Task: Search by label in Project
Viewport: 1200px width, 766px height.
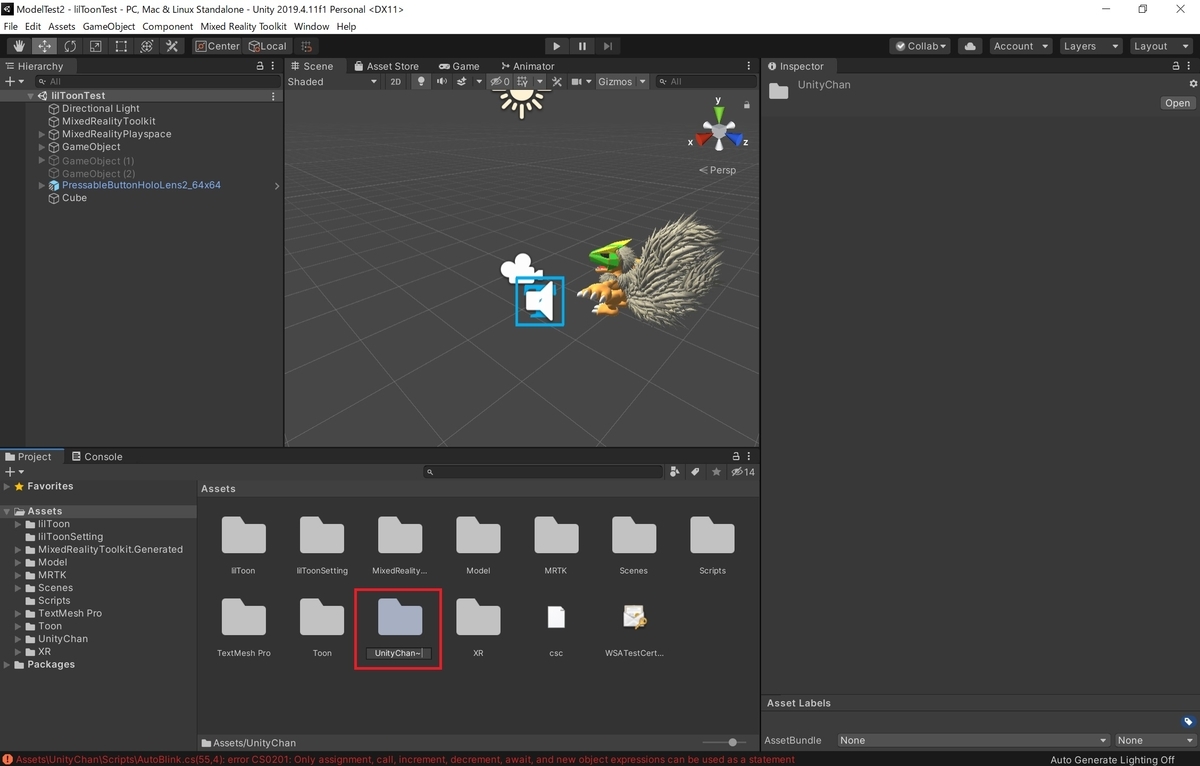Action: (695, 472)
